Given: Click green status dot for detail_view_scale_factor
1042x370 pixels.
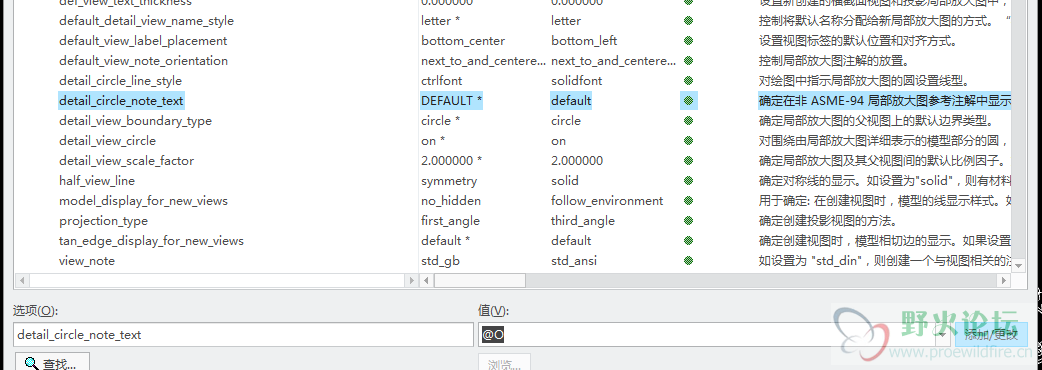Looking at the screenshot, I should click(688, 161).
